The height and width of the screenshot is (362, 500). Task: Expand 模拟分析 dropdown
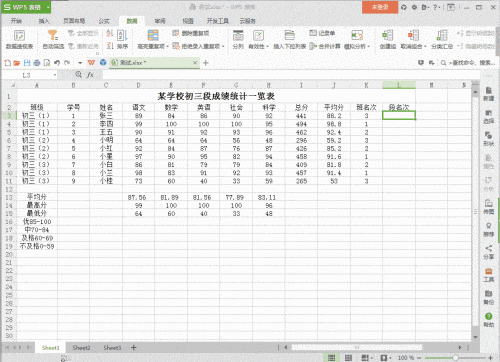click(x=369, y=46)
